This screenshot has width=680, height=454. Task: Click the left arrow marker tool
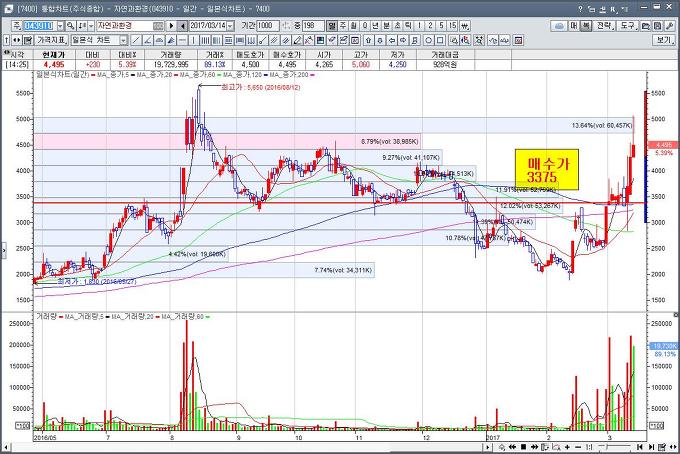[x=392, y=40]
